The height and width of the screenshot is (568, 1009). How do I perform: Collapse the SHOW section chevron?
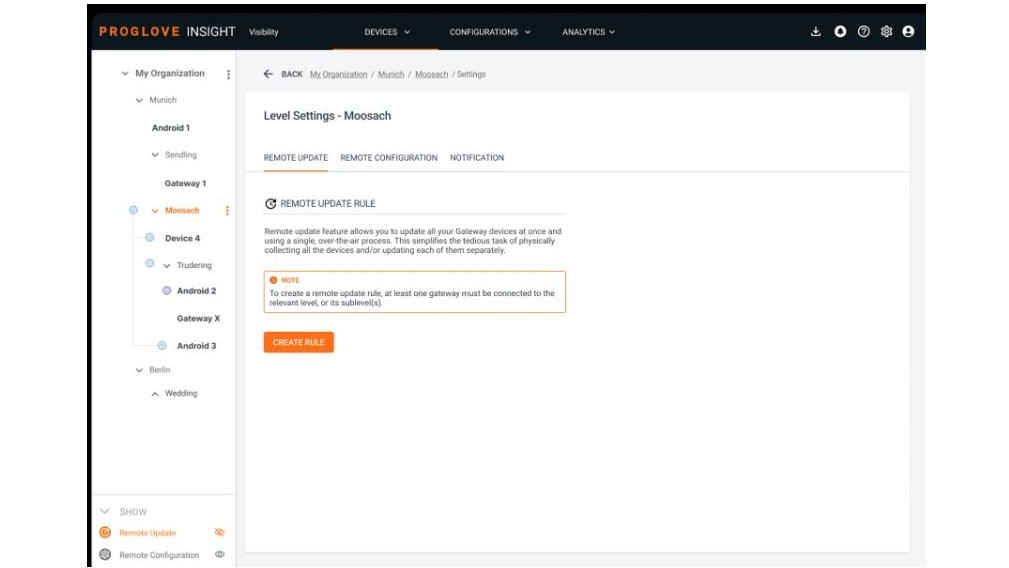pos(105,512)
